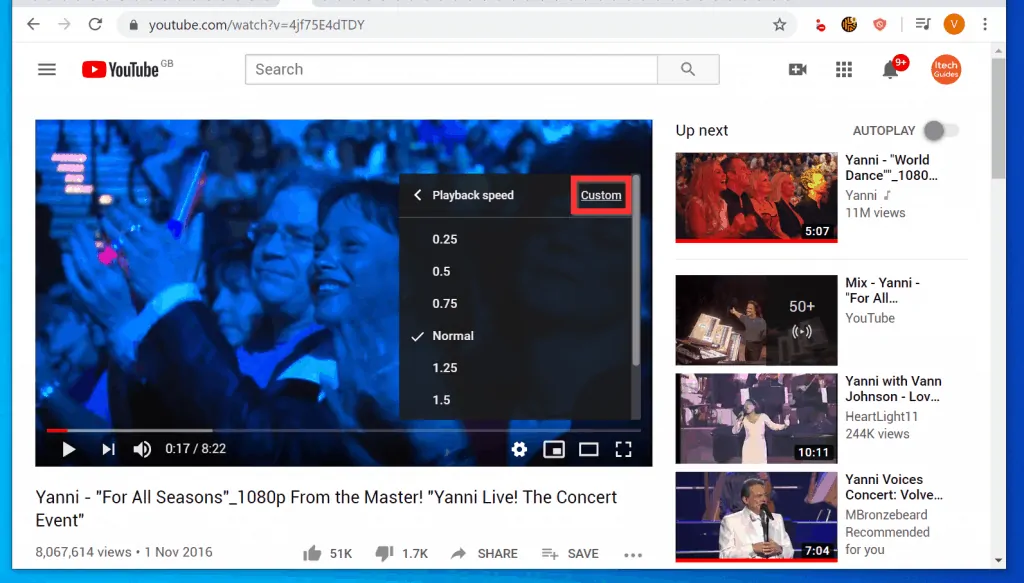1024x583 pixels.
Task: Open the 'Yanni - "World Dance"' video title
Action: coord(891,168)
